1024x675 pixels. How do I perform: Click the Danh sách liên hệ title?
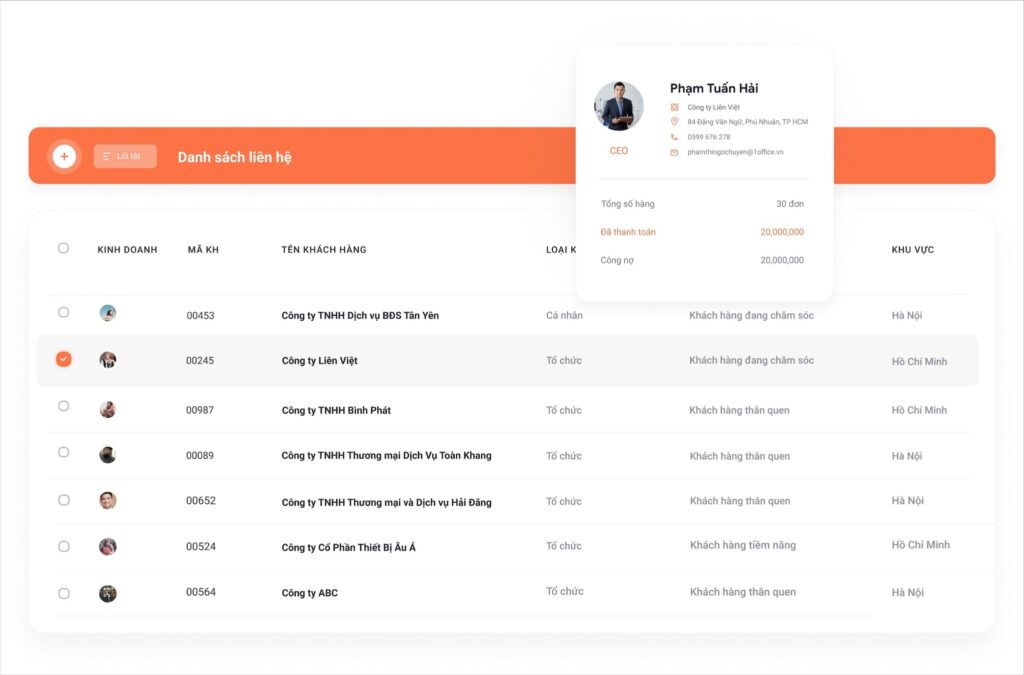pos(234,157)
